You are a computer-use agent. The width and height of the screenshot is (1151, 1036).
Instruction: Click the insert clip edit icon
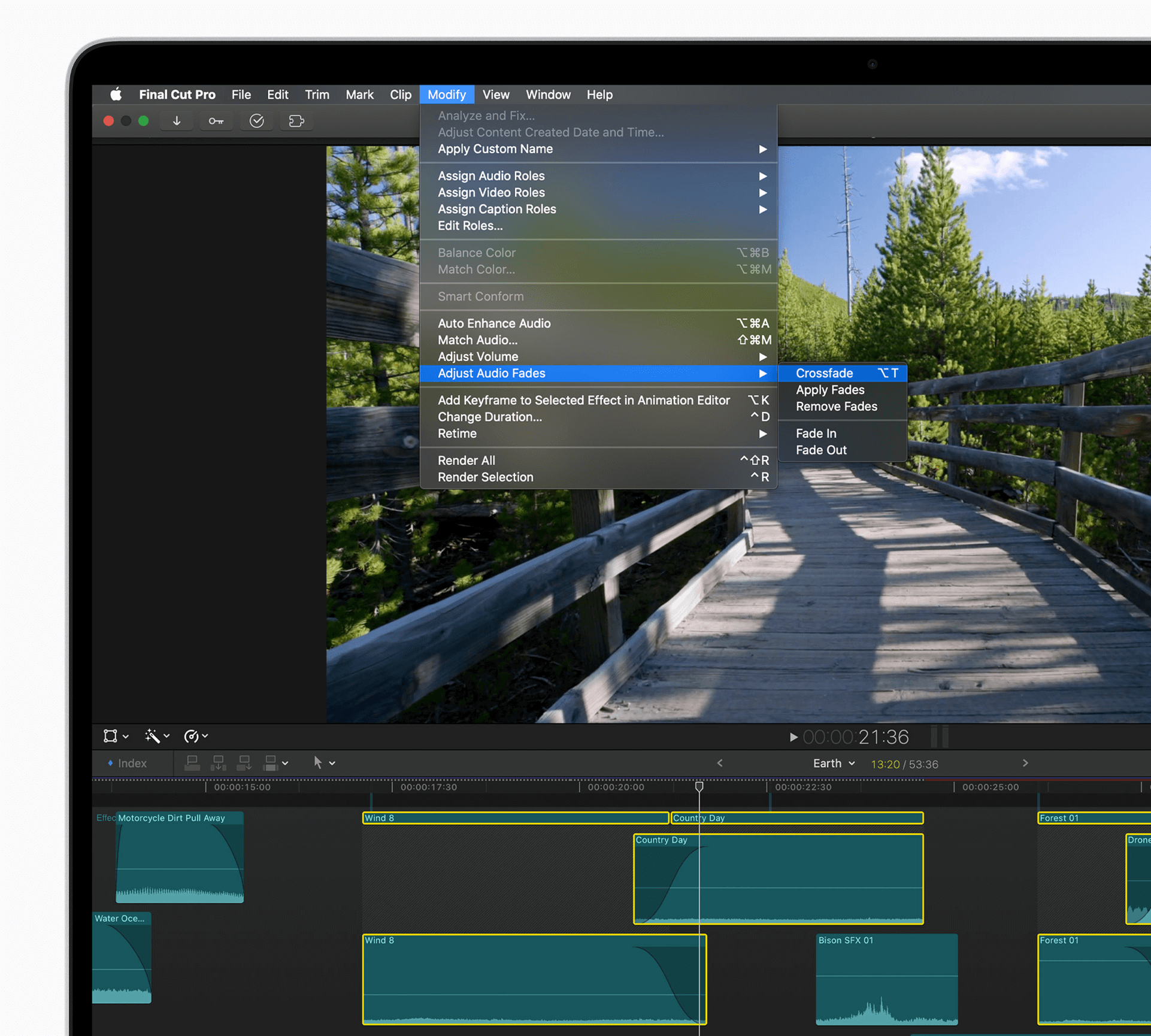pos(218,763)
